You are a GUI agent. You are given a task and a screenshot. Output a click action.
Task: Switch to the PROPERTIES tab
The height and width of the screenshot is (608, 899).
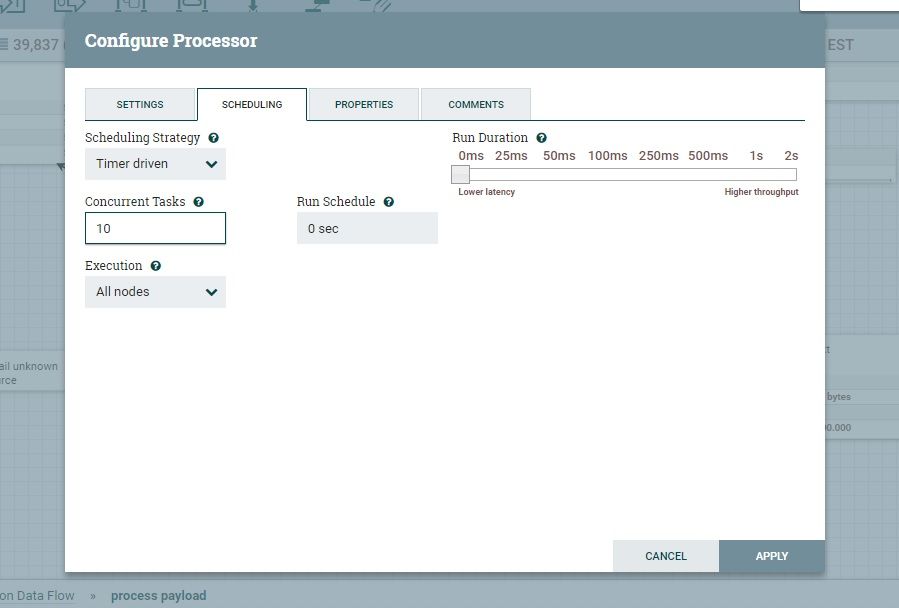point(364,104)
